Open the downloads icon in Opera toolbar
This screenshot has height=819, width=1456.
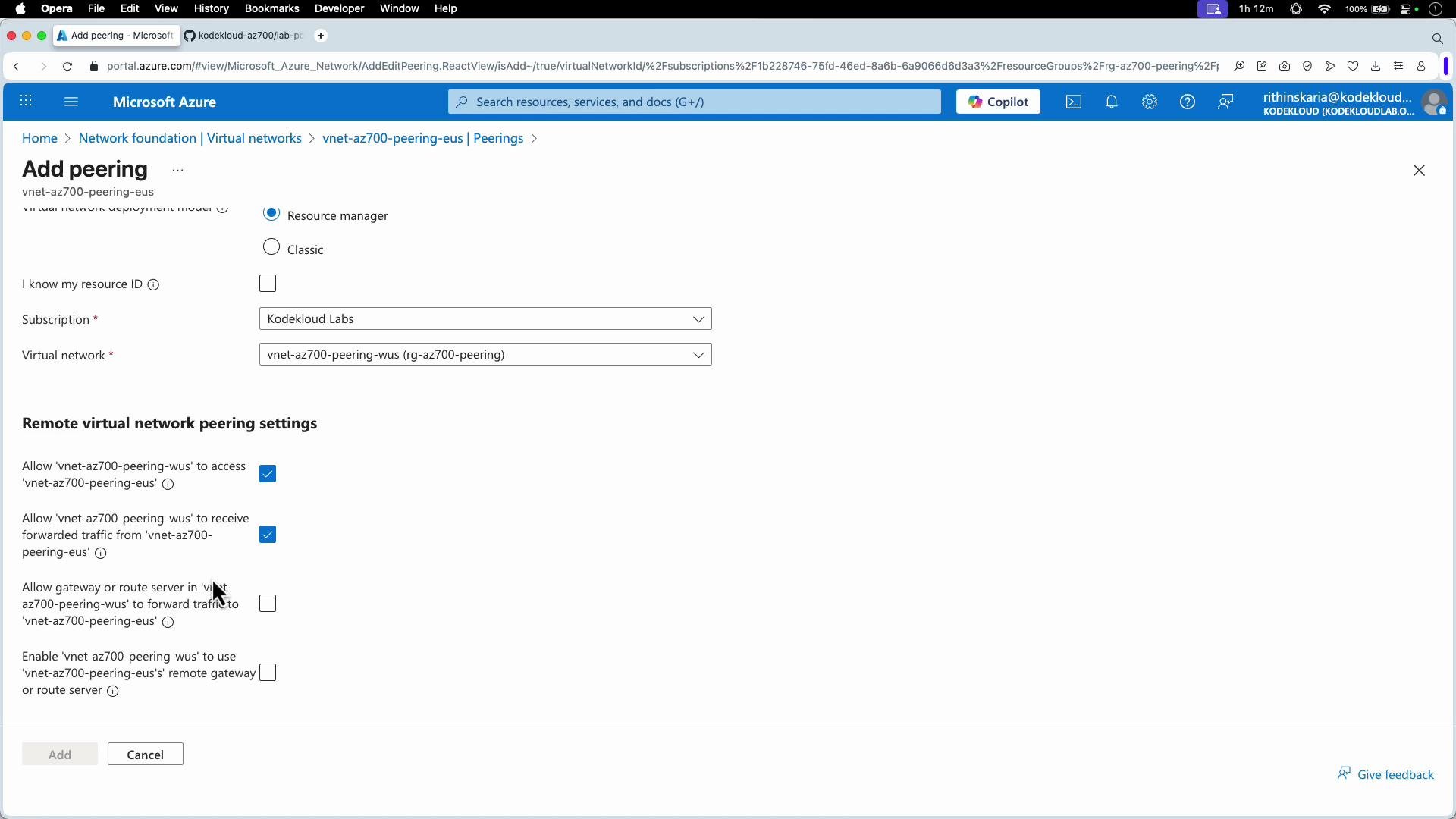click(x=1376, y=67)
